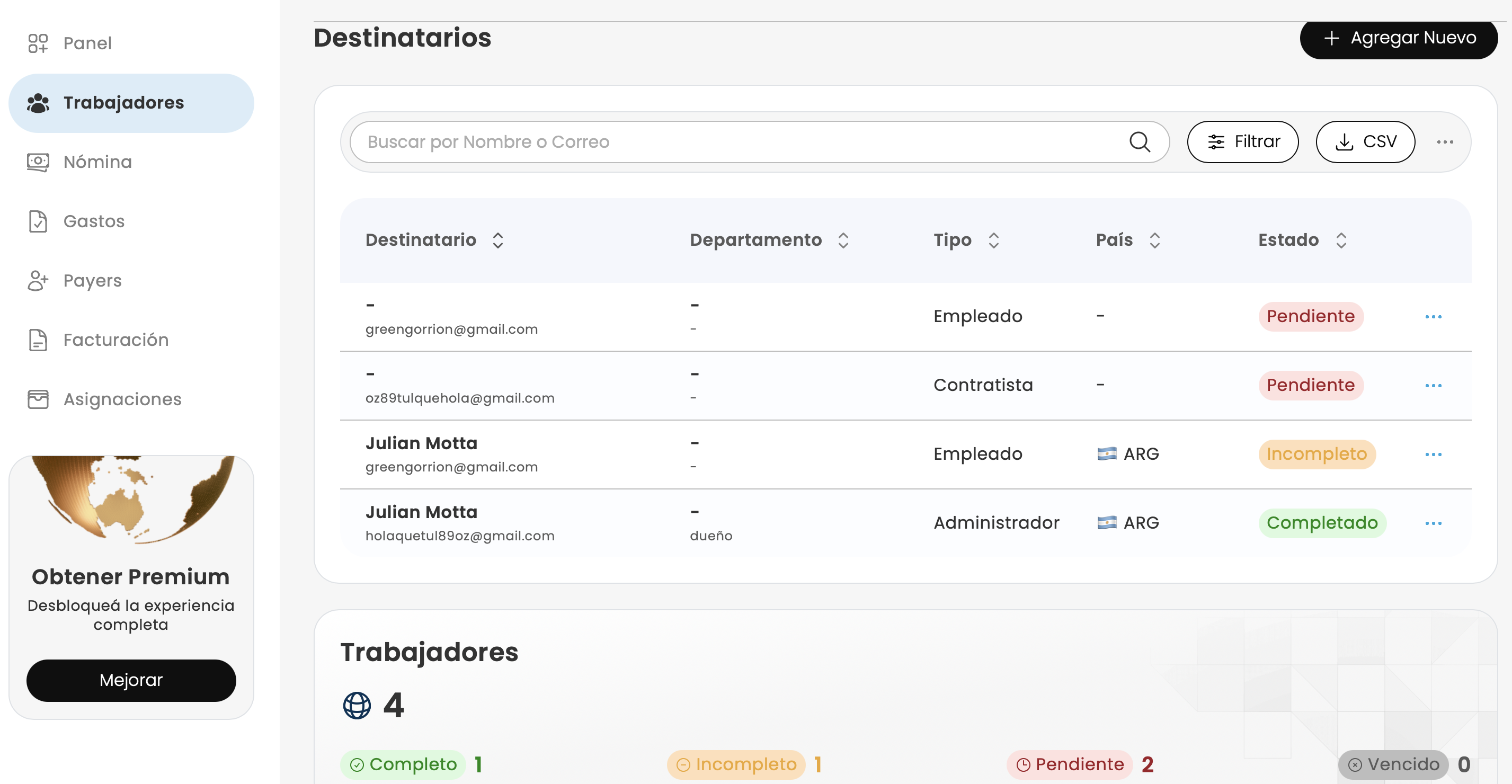Image resolution: width=1512 pixels, height=784 pixels.
Task: Click the Gastos document icon
Action: [x=38, y=221]
